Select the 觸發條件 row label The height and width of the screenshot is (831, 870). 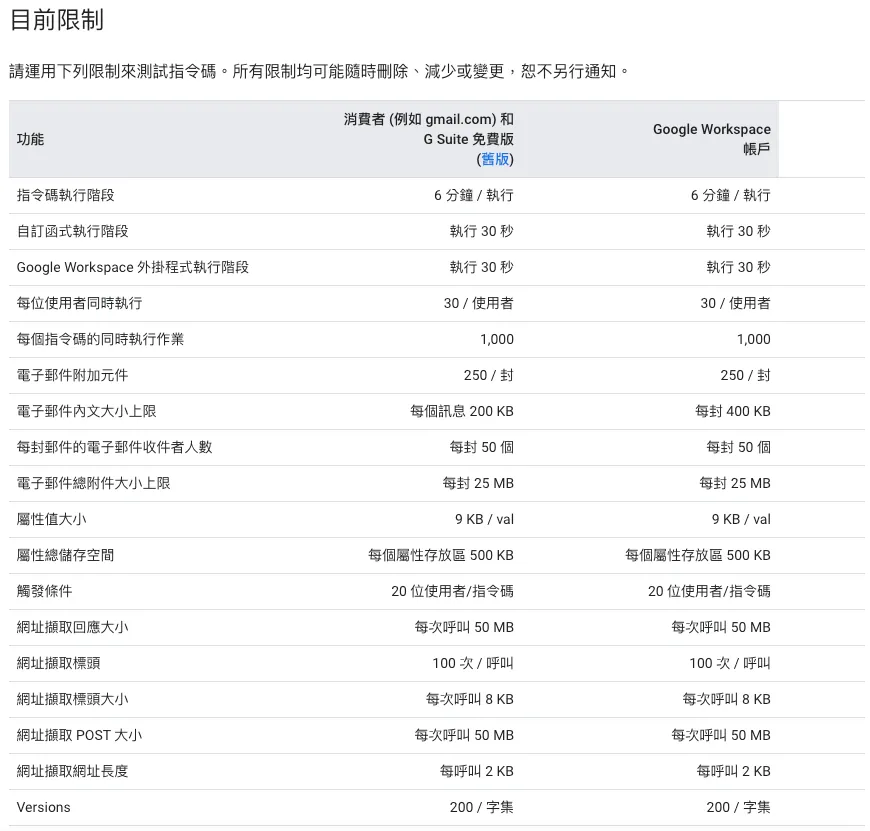coord(45,591)
